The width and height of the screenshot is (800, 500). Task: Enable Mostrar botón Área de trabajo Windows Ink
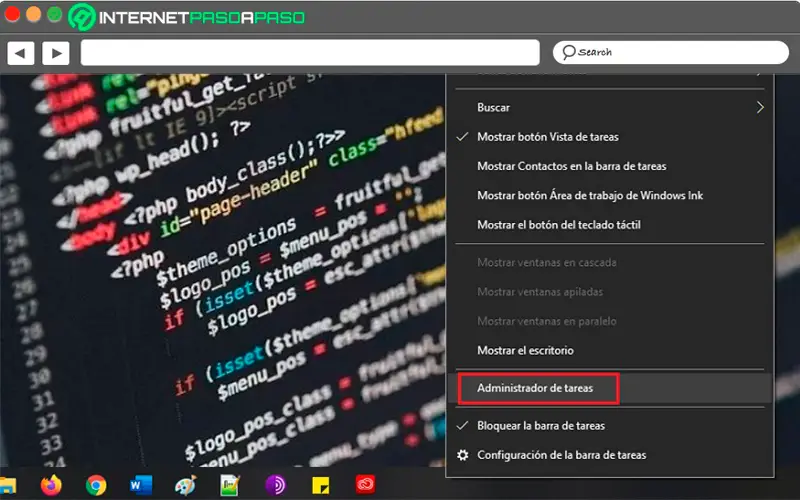coord(610,195)
